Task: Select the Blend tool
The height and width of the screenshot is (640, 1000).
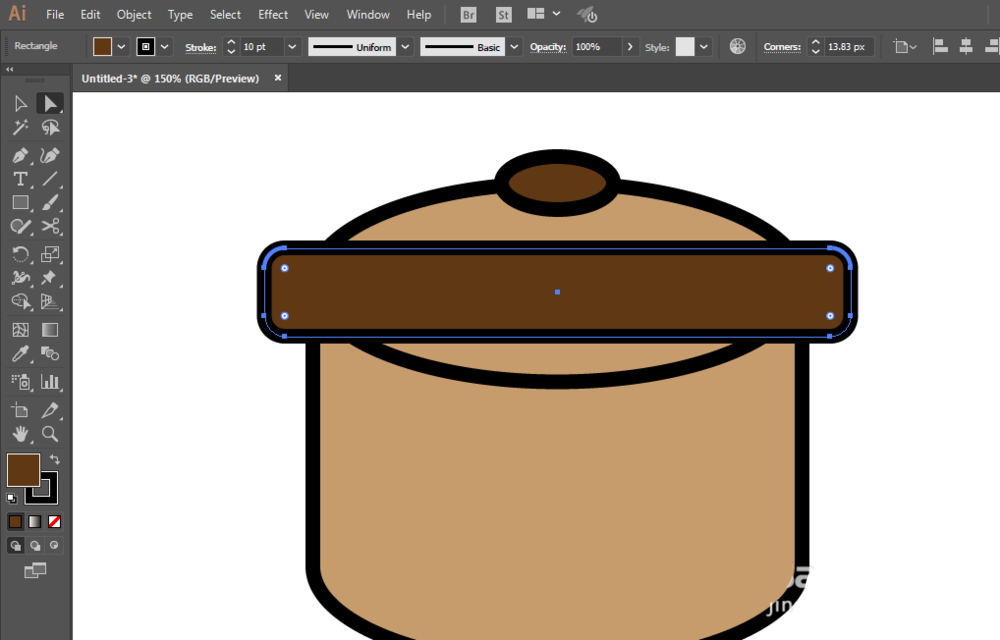Action: click(50, 353)
